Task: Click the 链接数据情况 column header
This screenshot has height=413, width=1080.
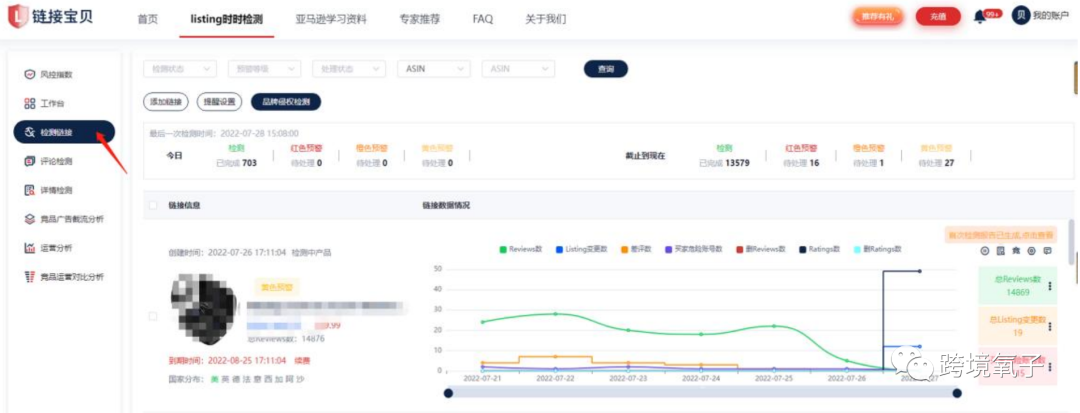Action: click(446, 205)
